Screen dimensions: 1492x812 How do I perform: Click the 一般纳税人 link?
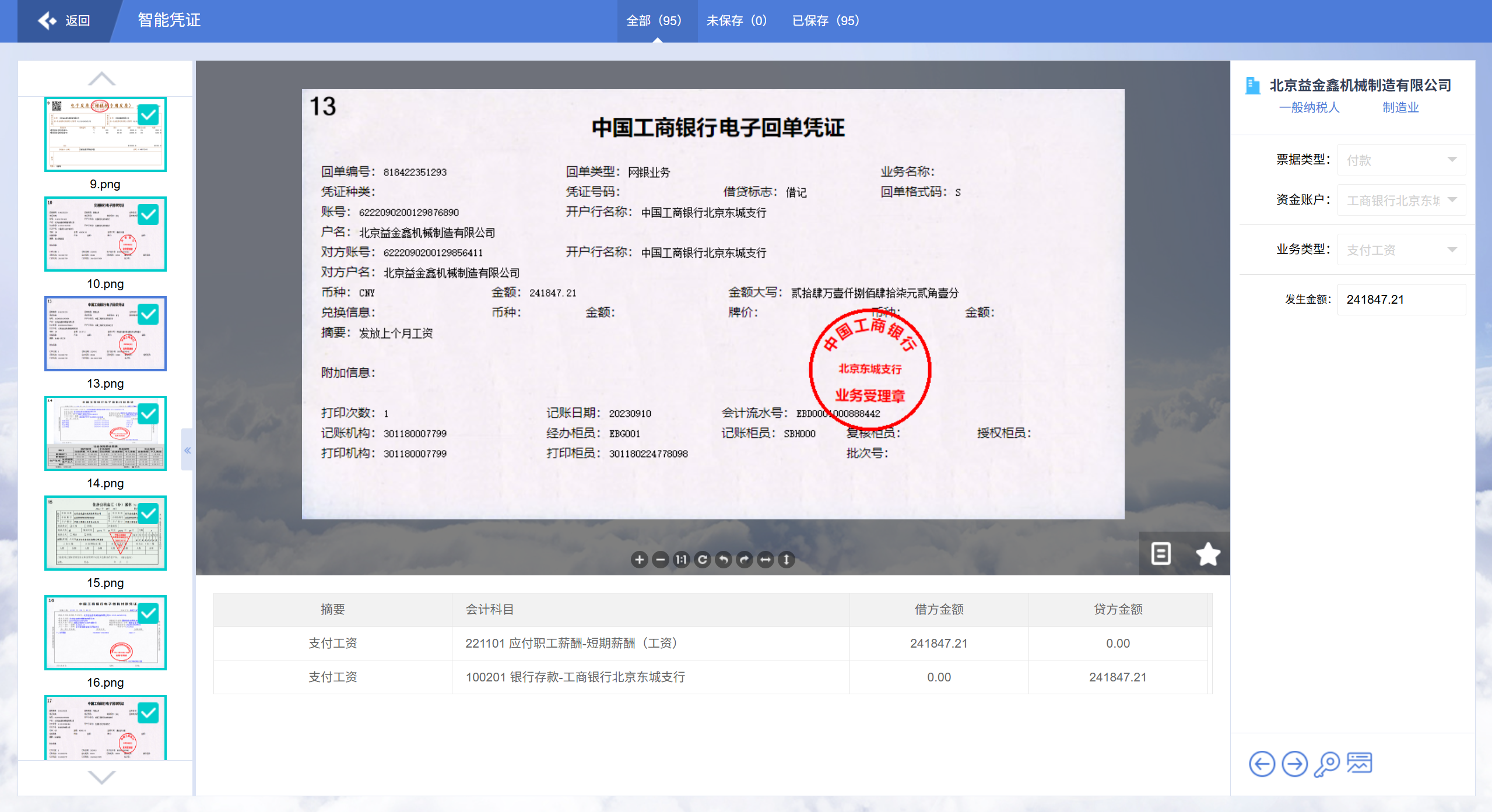point(1310,107)
